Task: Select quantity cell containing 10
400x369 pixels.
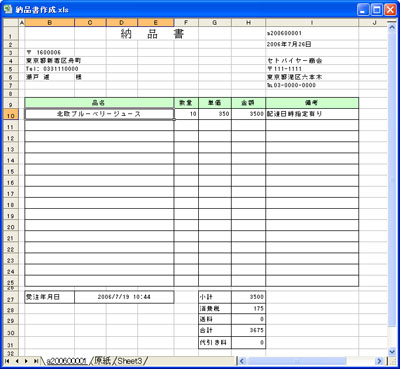Action: pos(186,114)
